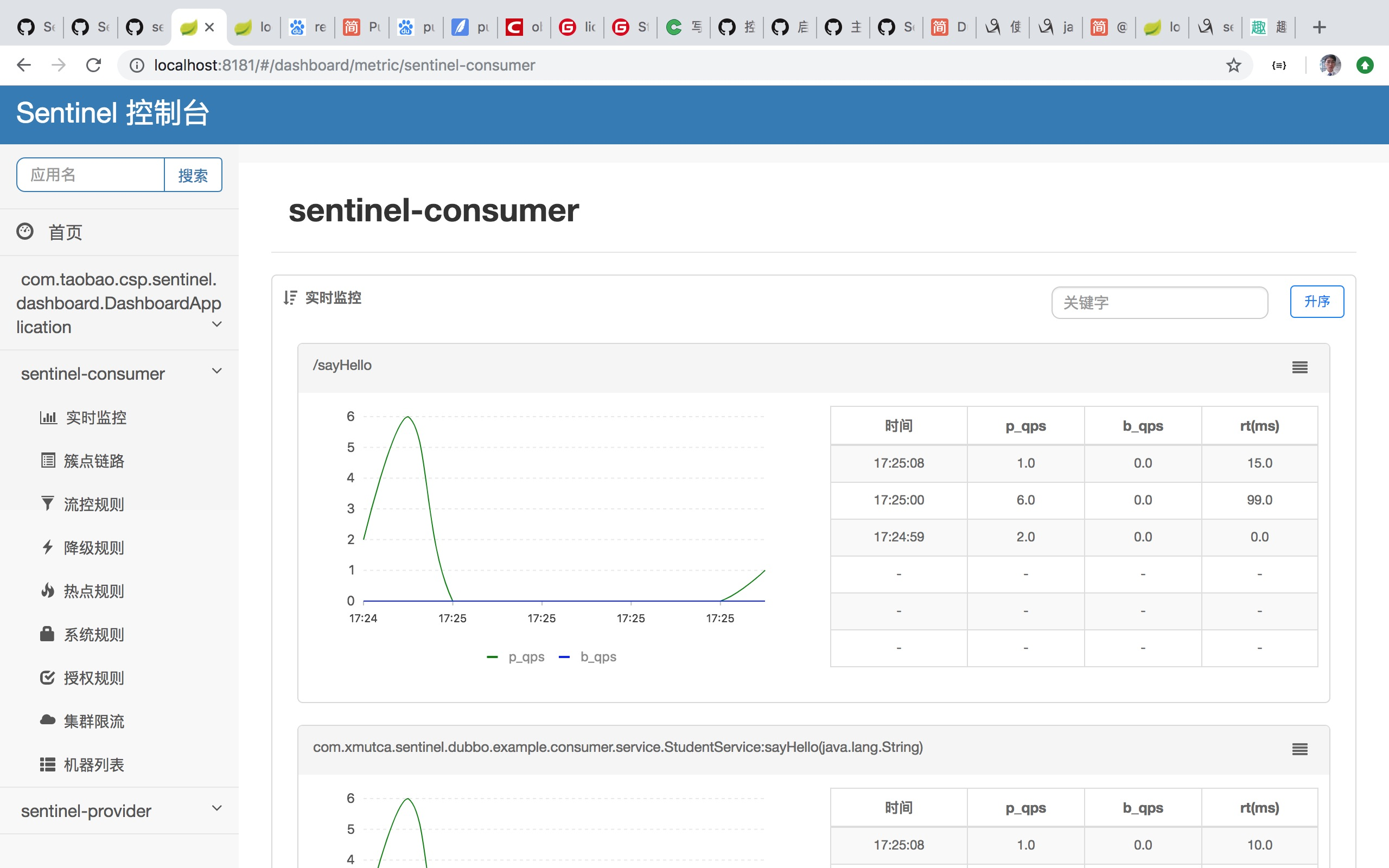Viewport: 1389px width, 868px height.
Task: Click the 升序 sort order button
Action: 1316,302
